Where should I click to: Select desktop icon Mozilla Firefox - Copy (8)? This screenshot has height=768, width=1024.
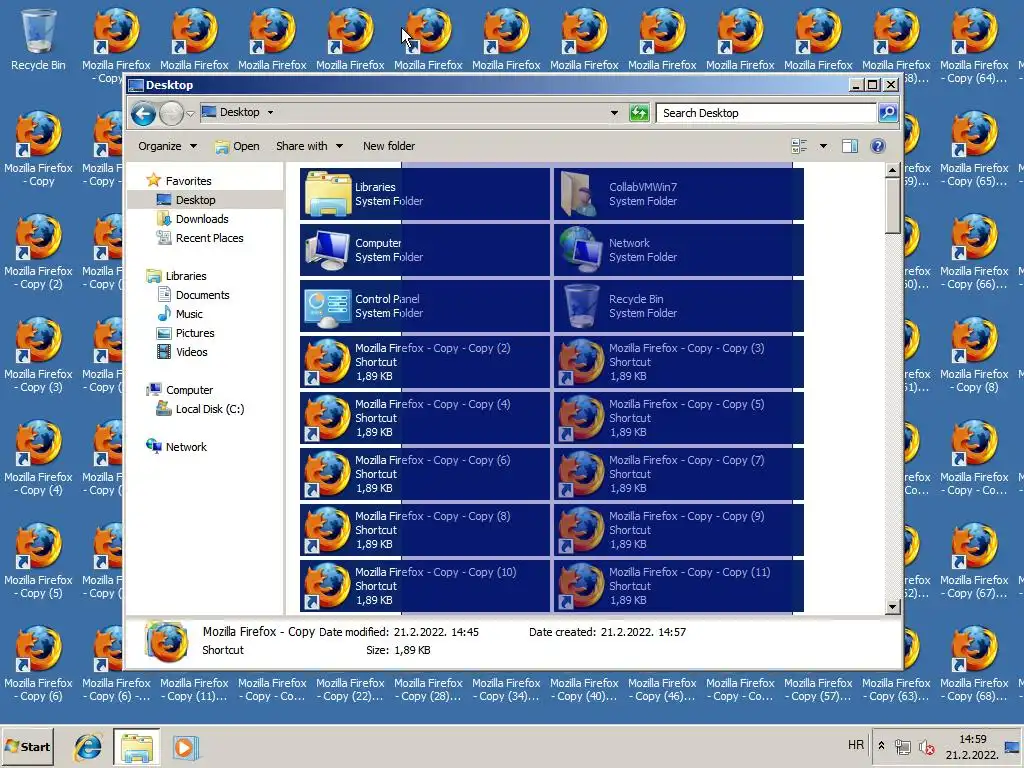tap(974, 355)
